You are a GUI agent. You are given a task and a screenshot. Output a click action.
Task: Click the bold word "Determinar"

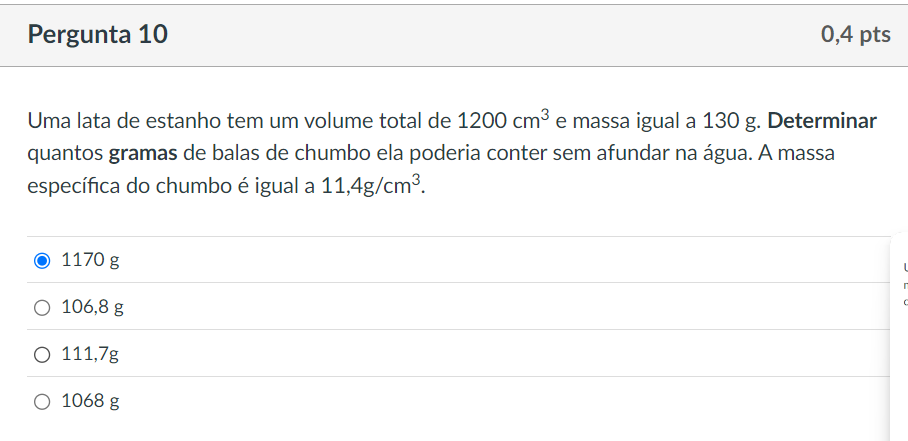tap(822, 122)
